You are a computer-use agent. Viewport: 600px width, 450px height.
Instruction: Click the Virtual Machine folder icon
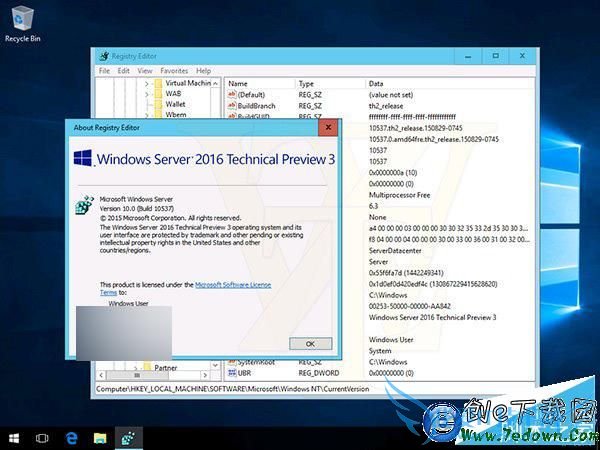158,83
